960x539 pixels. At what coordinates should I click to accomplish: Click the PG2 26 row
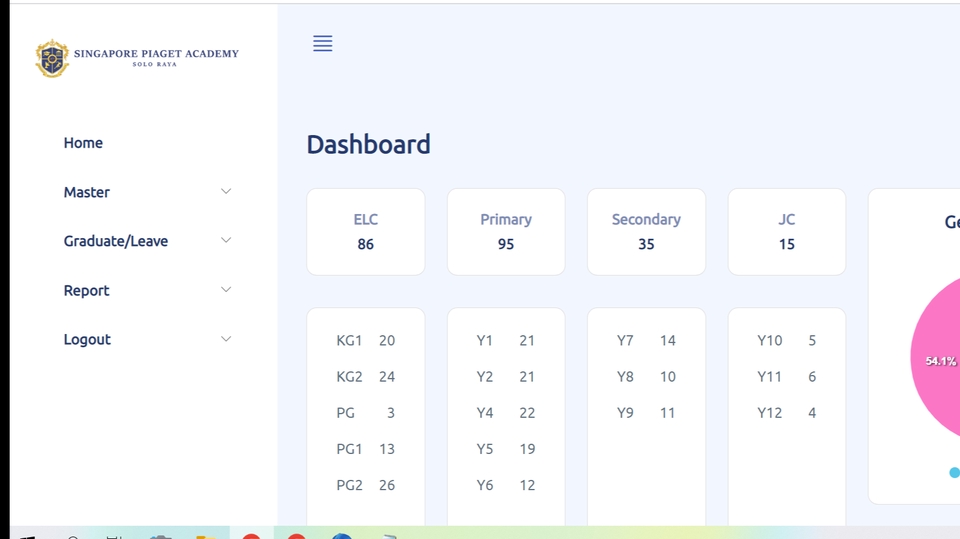(366, 485)
